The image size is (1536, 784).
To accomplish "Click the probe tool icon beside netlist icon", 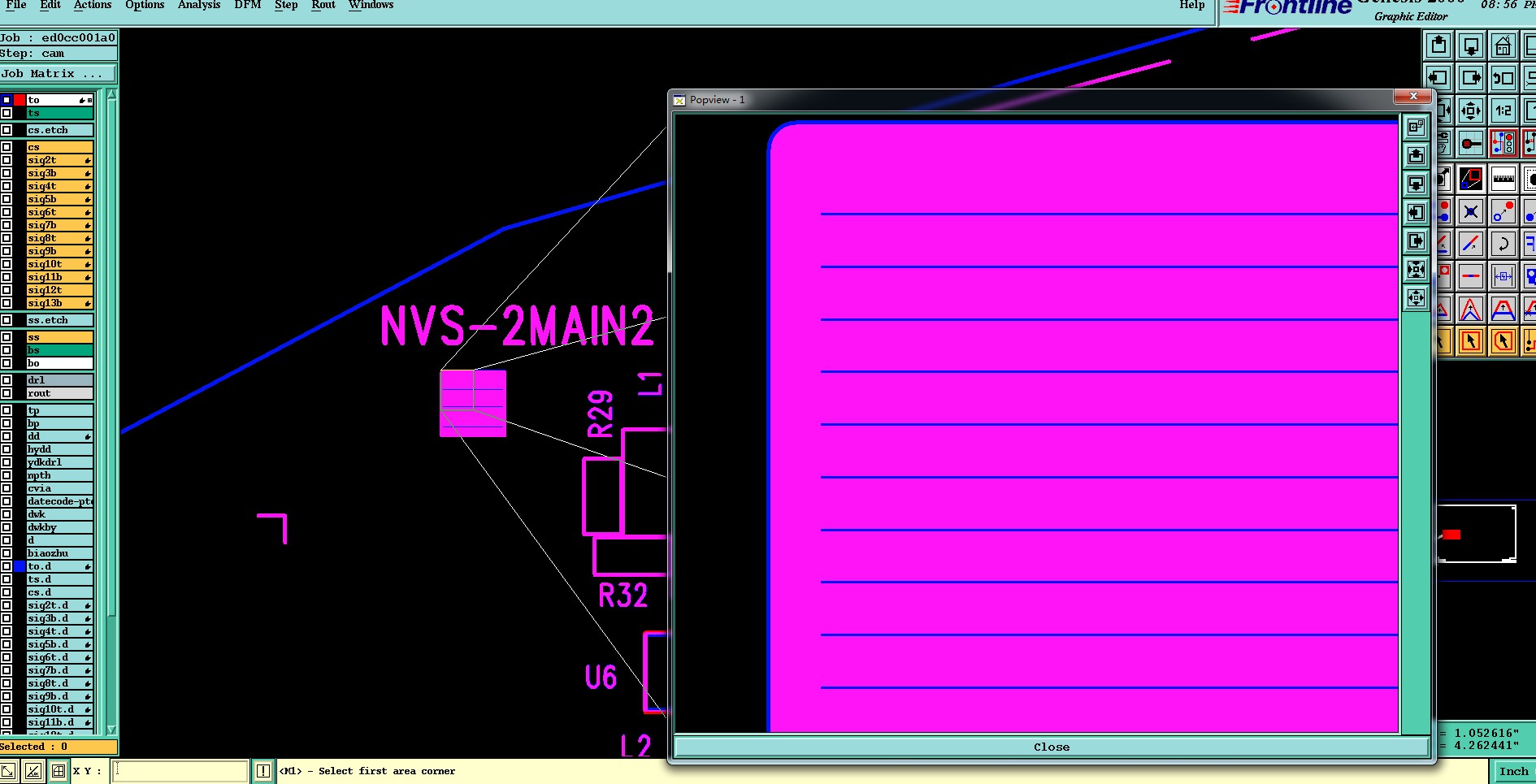I will pos(1471,144).
